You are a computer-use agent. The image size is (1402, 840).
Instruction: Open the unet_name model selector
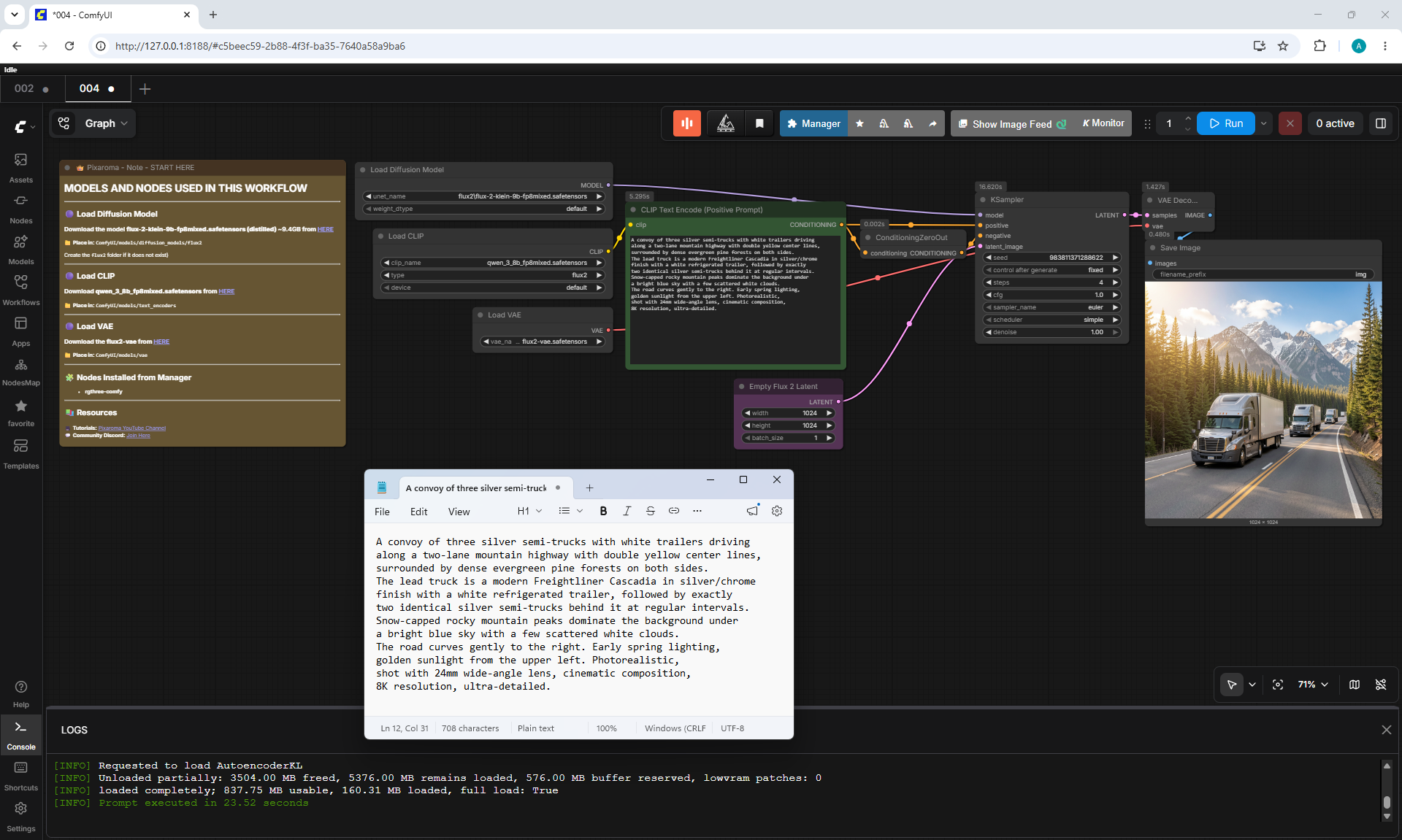click(483, 196)
